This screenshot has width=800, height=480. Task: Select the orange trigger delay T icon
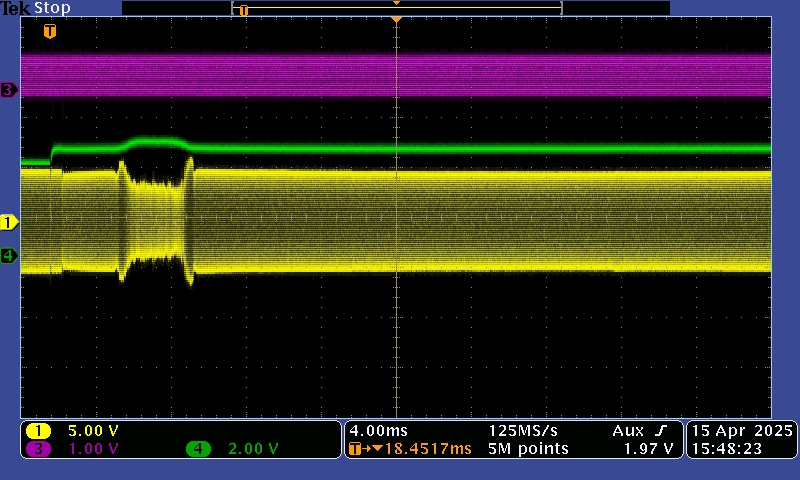pos(357,449)
